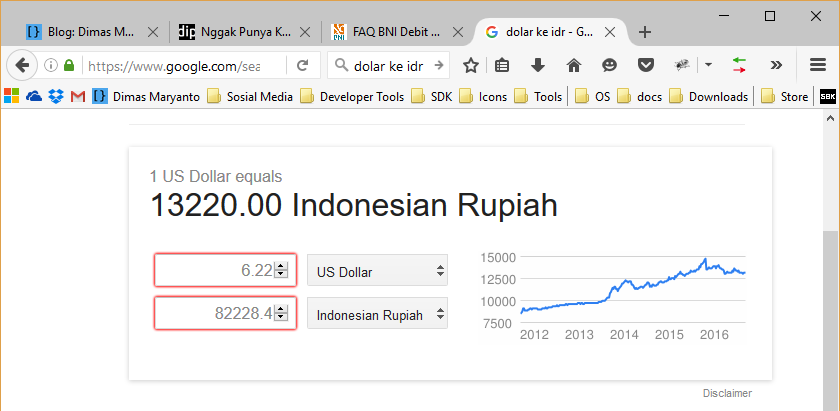Adjust US Dollar amount with spinner arrows

pyautogui.click(x=281, y=270)
